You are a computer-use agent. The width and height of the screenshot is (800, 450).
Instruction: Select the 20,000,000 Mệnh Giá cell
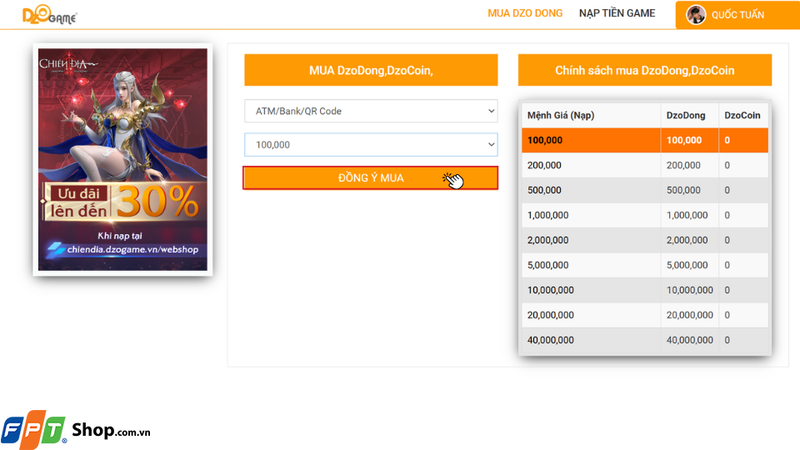point(591,315)
